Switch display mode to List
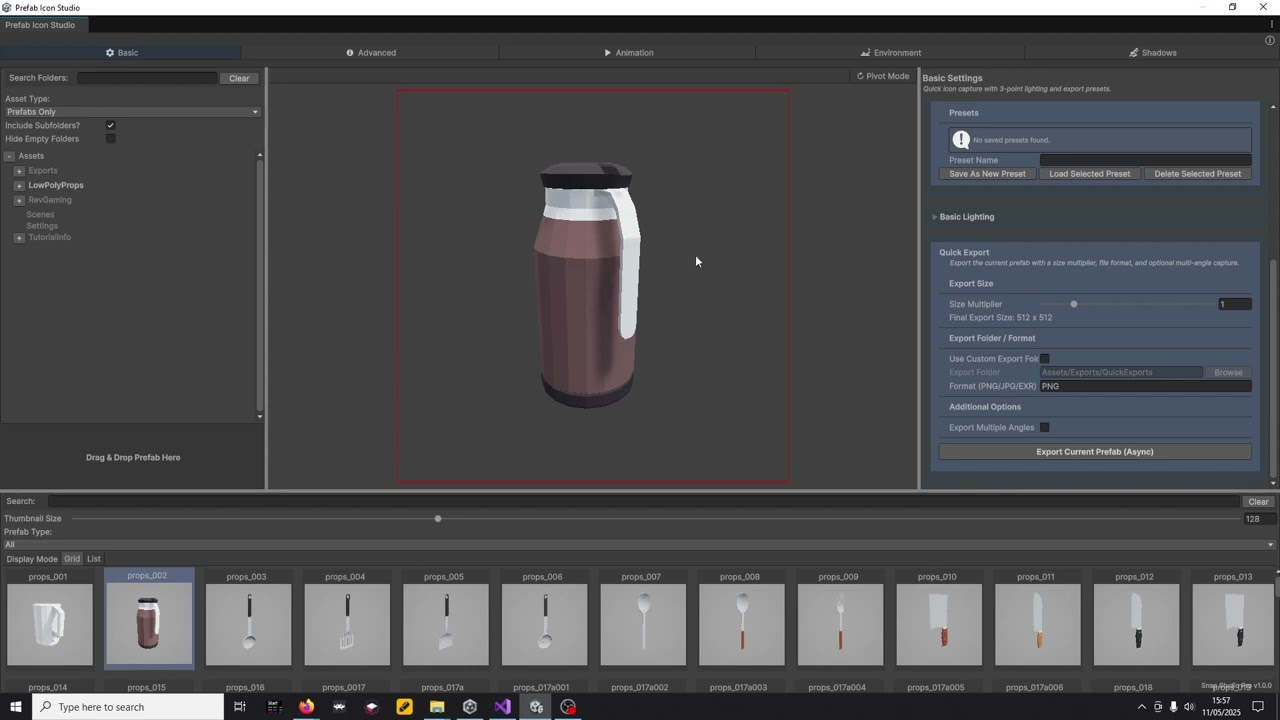The width and height of the screenshot is (1280, 720). 94,559
